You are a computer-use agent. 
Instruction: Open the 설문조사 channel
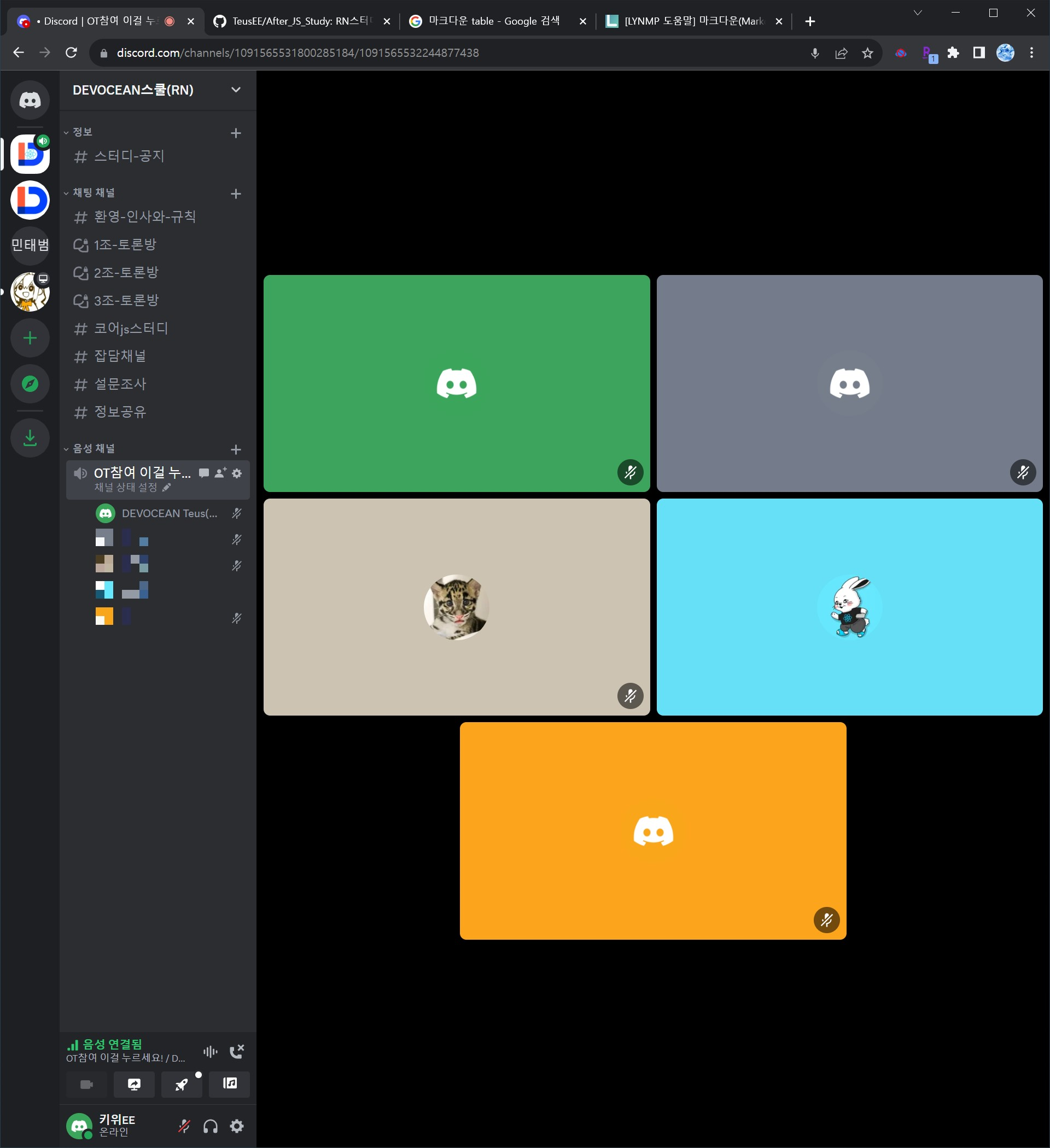(158, 384)
